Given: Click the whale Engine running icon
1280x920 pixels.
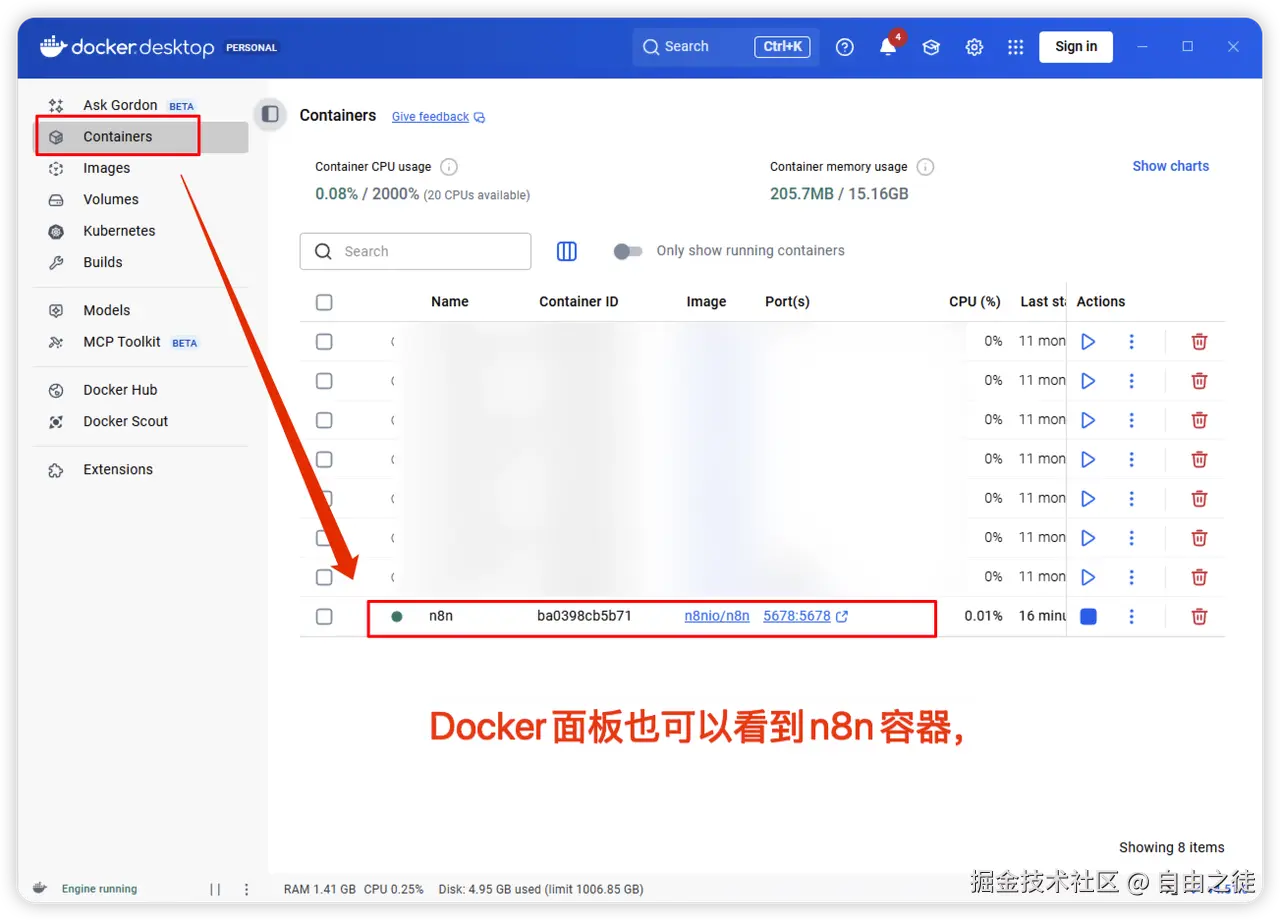Looking at the screenshot, I should tap(40, 888).
